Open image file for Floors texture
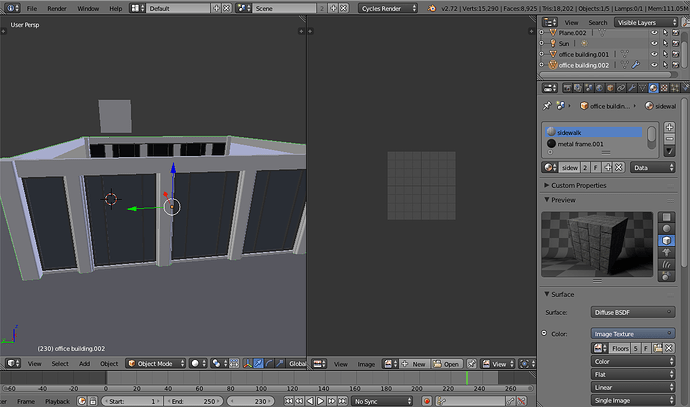This screenshot has height=407, width=690. [x=658, y=348]
